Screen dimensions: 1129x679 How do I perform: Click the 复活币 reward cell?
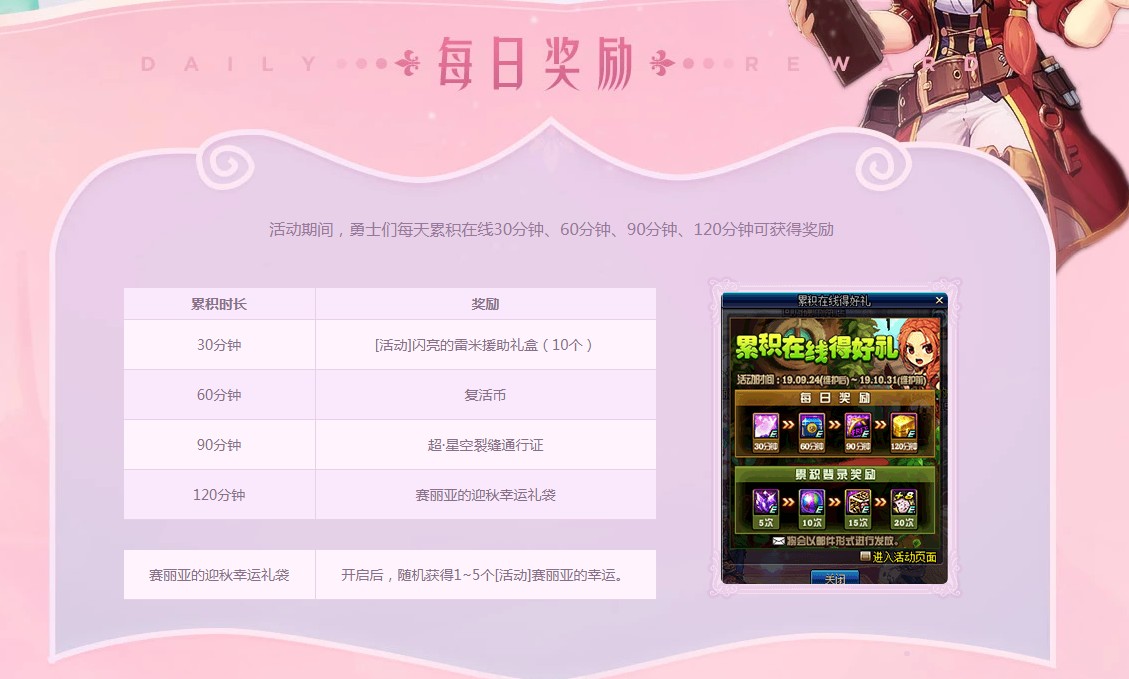coord(485,395)
